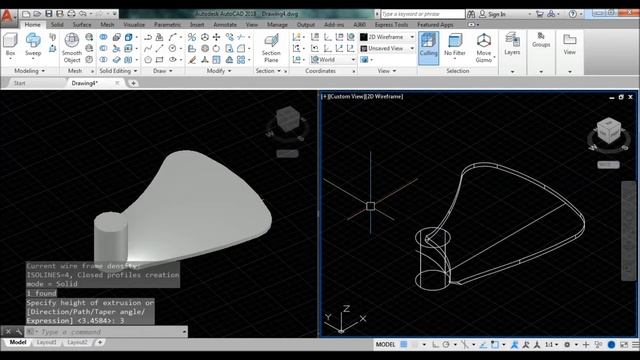Switch to the Surface ribbon tab
640x360 pixels.
coord(82,24)
